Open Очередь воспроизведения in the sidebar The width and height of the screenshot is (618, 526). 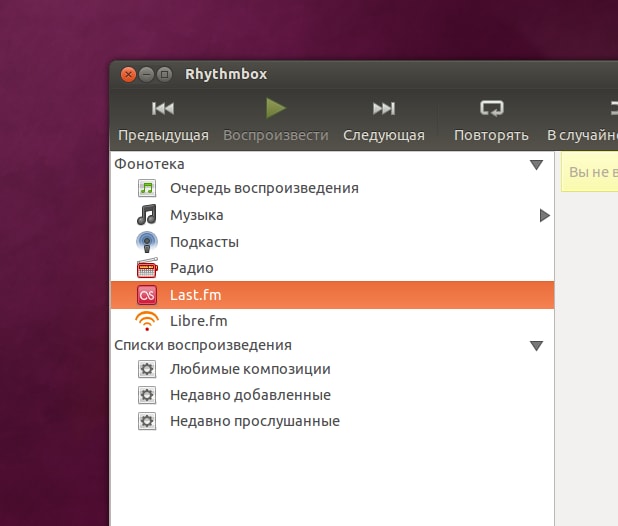[x=332, y=188]
